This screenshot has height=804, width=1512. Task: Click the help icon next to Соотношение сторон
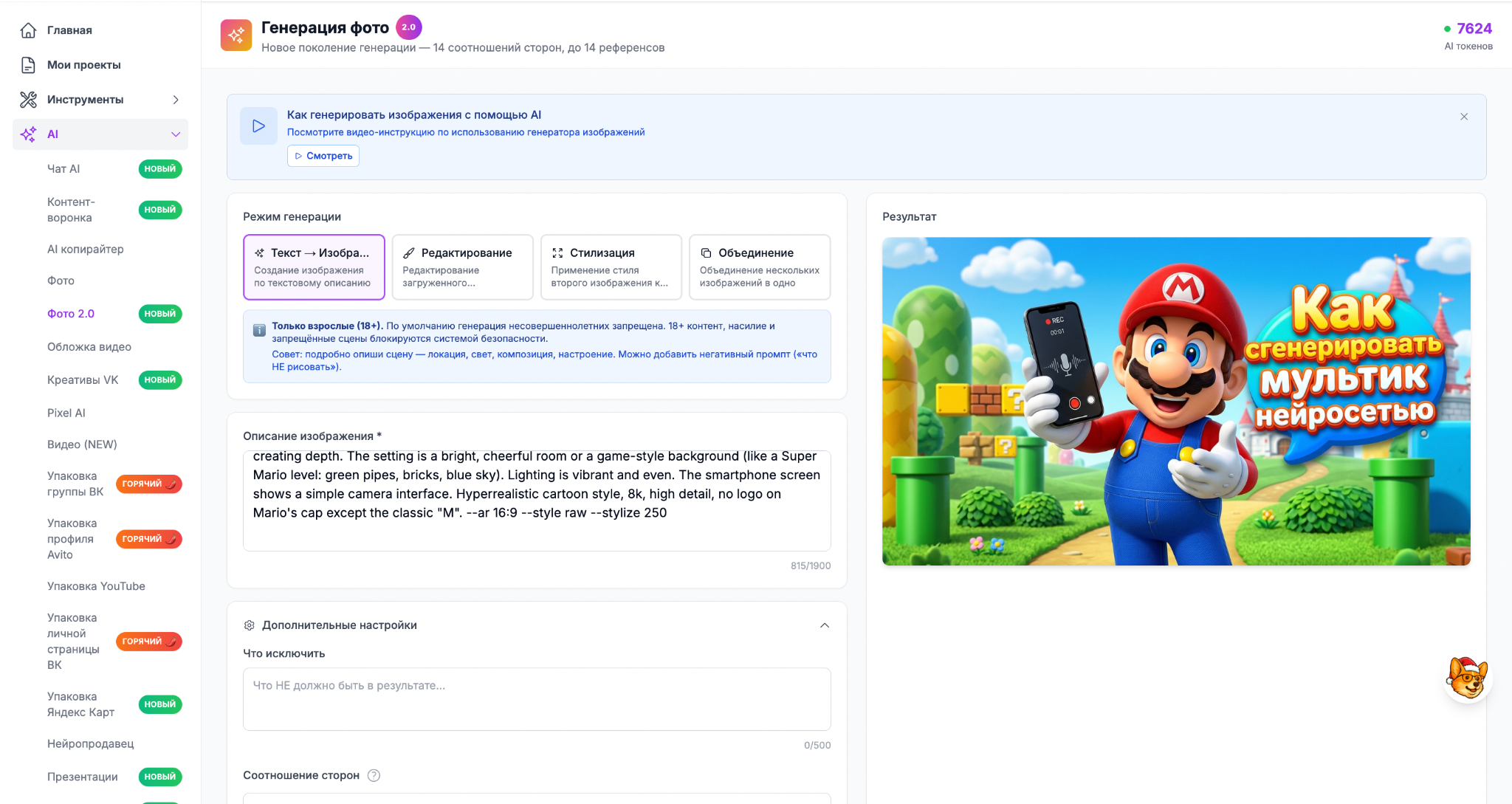374,775
